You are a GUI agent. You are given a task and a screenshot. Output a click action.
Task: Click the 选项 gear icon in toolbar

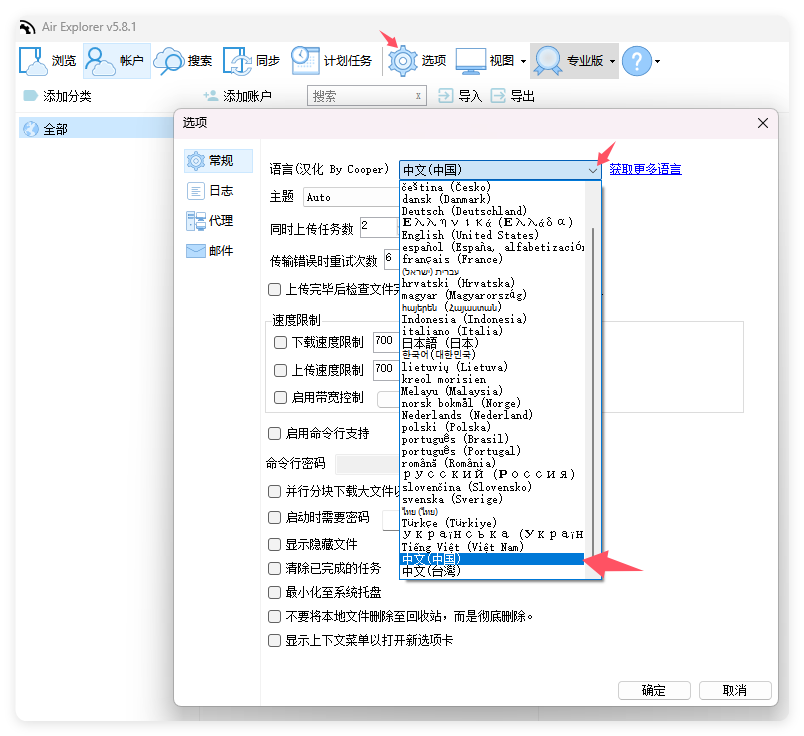click(403, 61)
